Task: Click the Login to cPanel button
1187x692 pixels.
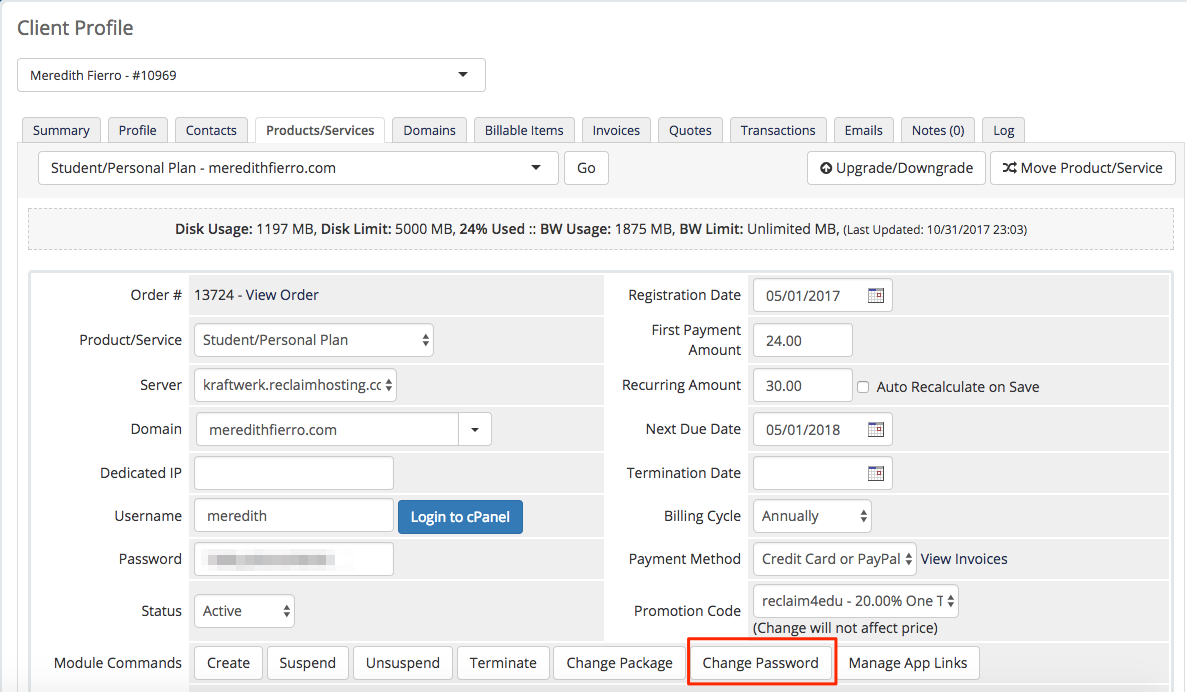Action: point(460,516)
